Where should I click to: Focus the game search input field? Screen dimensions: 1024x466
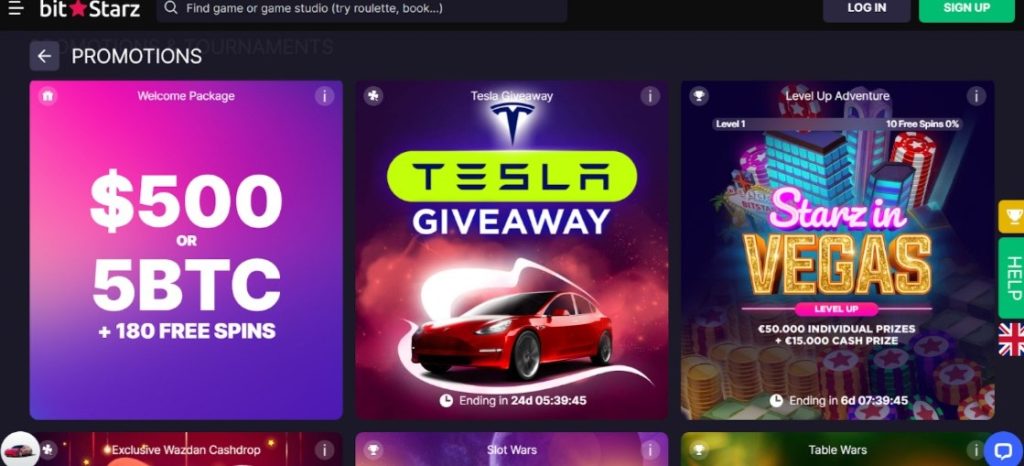(x=362, y=8)
